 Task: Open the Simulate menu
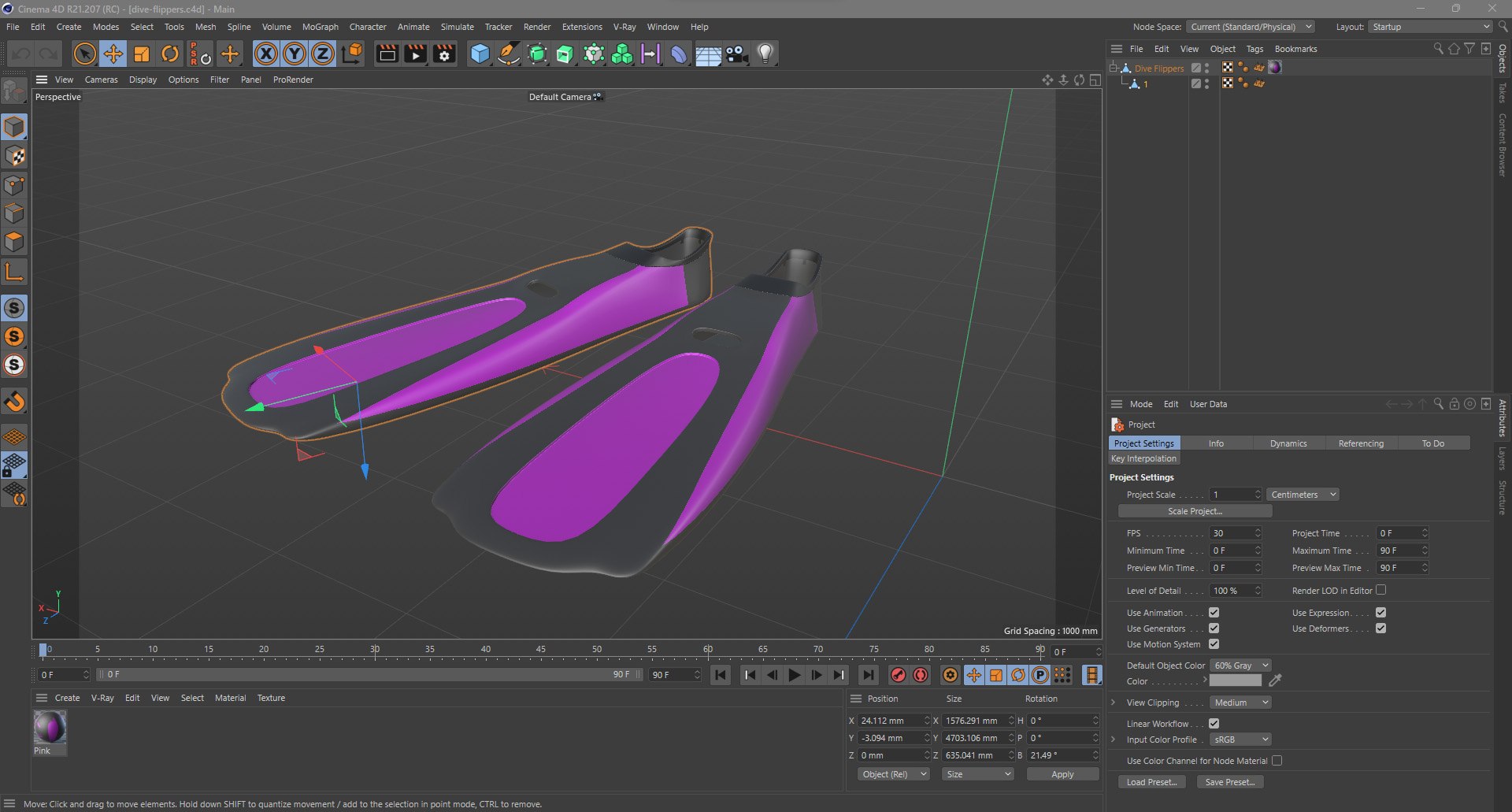click(x=457, y=27)
